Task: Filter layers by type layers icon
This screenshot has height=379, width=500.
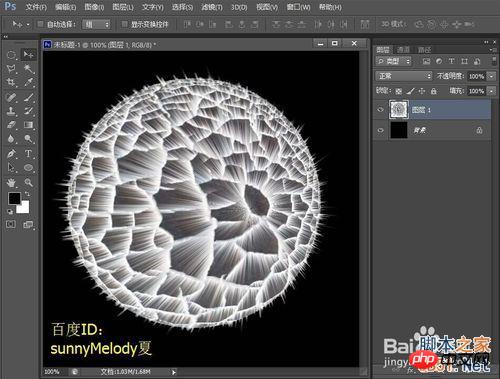Action: click(451, 61)
